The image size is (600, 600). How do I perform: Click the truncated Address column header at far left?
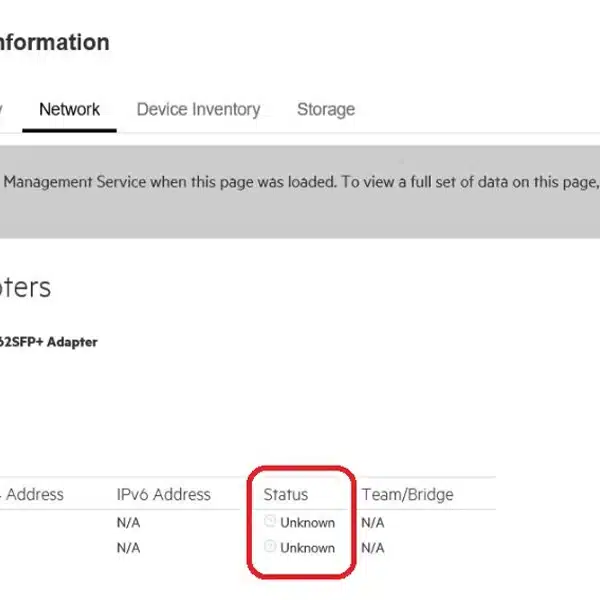(34, 494)
